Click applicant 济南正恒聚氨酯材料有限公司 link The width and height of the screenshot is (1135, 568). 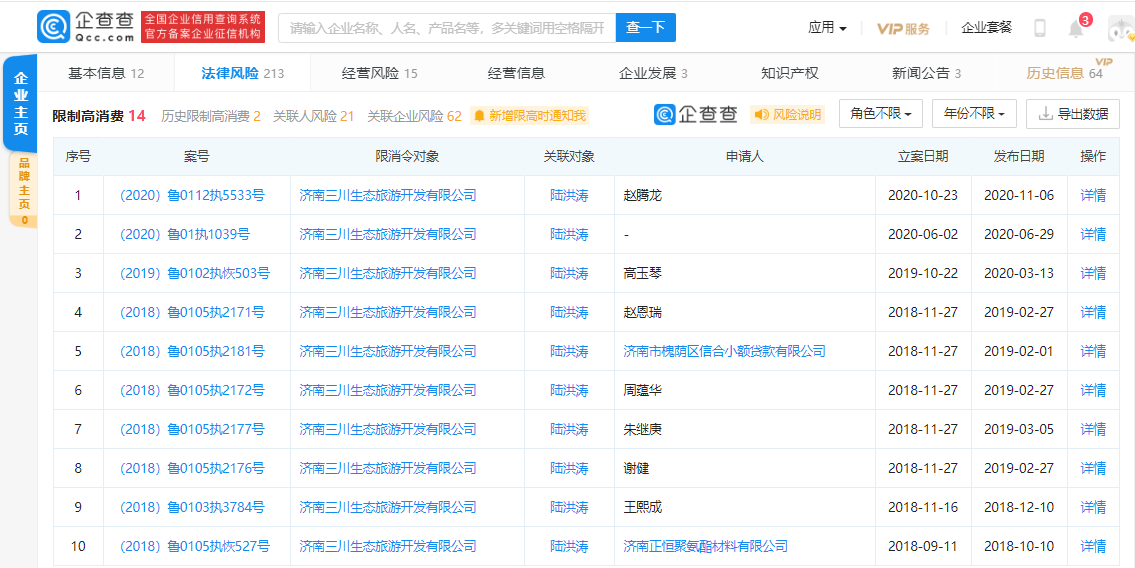[705, 546]
